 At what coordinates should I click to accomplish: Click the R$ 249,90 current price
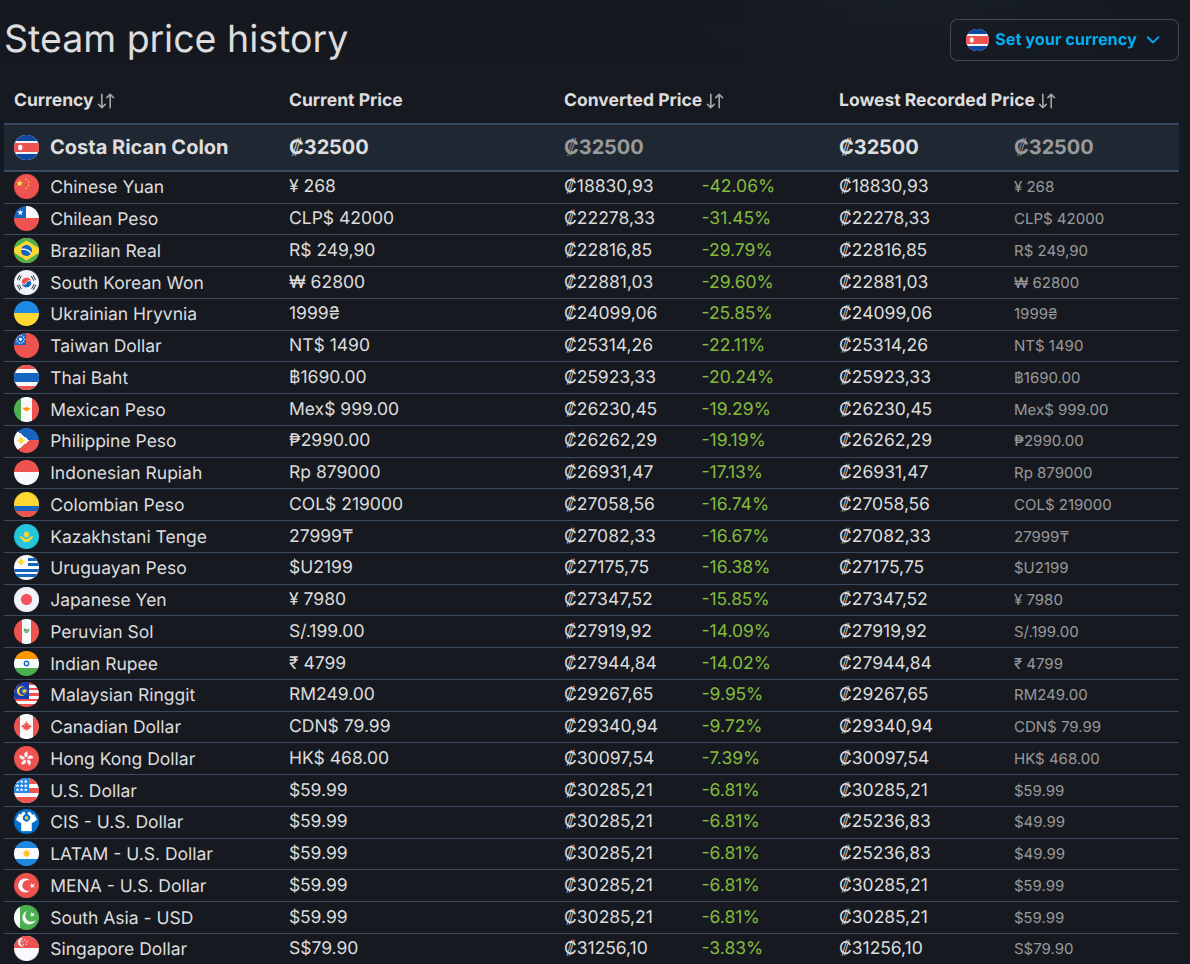tap(332, 250)
